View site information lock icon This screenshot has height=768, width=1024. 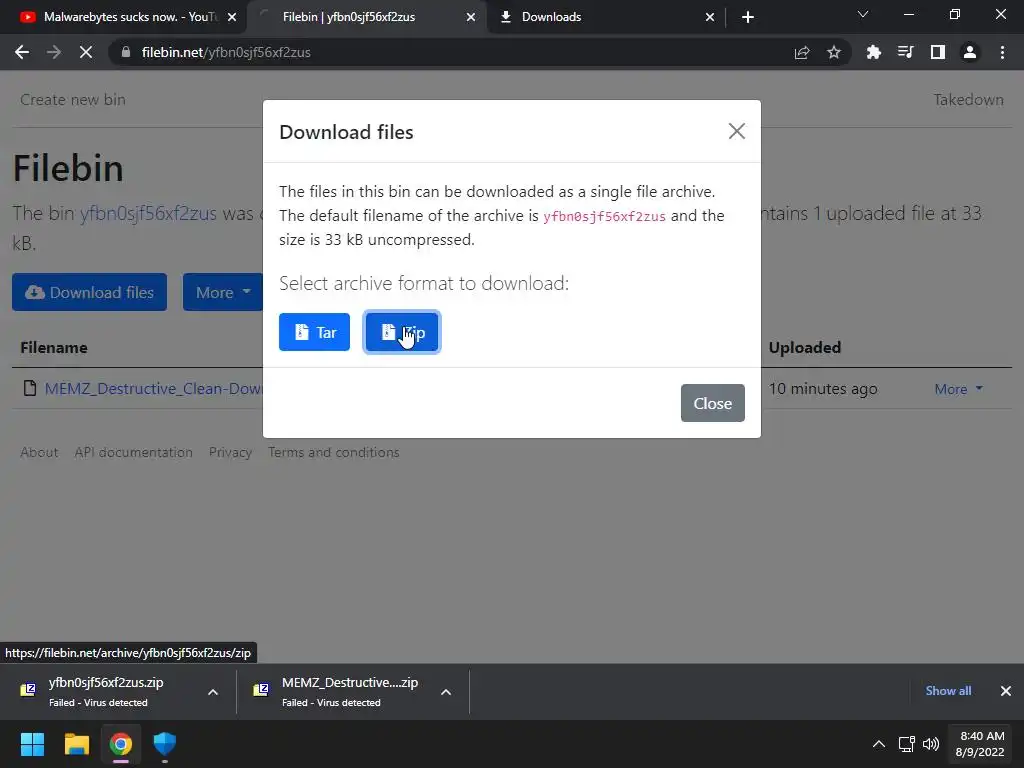[126, 52]
